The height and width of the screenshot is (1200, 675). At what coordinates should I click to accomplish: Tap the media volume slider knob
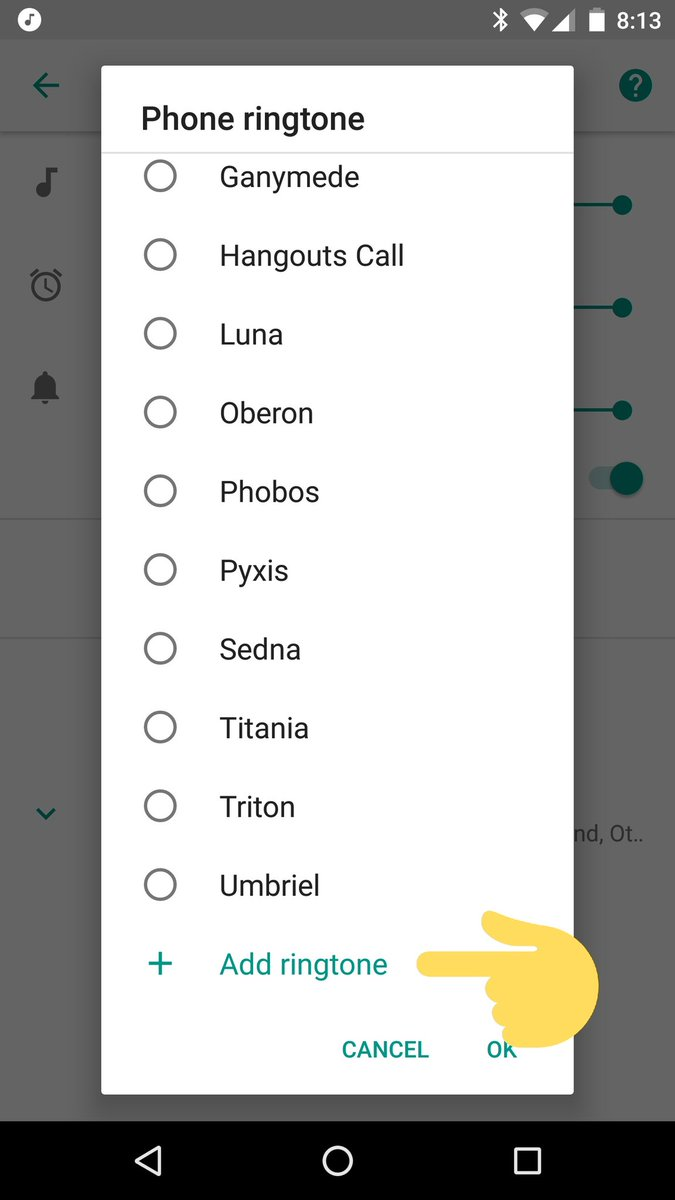point(622,205)
